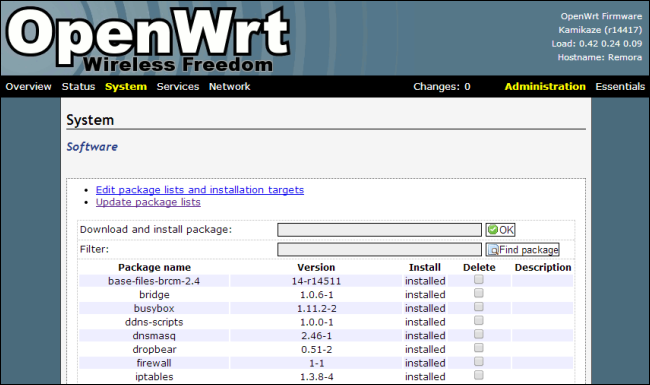Click the Description column header
Image resolution: width=650 pixels, height=385 pixels.
[x=543, y=267]
